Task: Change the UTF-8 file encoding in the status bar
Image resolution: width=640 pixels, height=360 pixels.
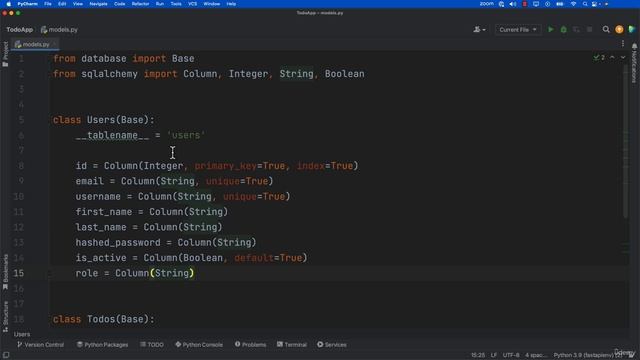Action: 511,355
